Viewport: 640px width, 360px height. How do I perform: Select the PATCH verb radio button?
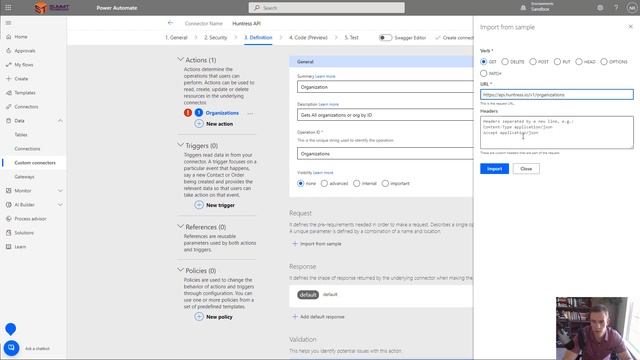484,73
